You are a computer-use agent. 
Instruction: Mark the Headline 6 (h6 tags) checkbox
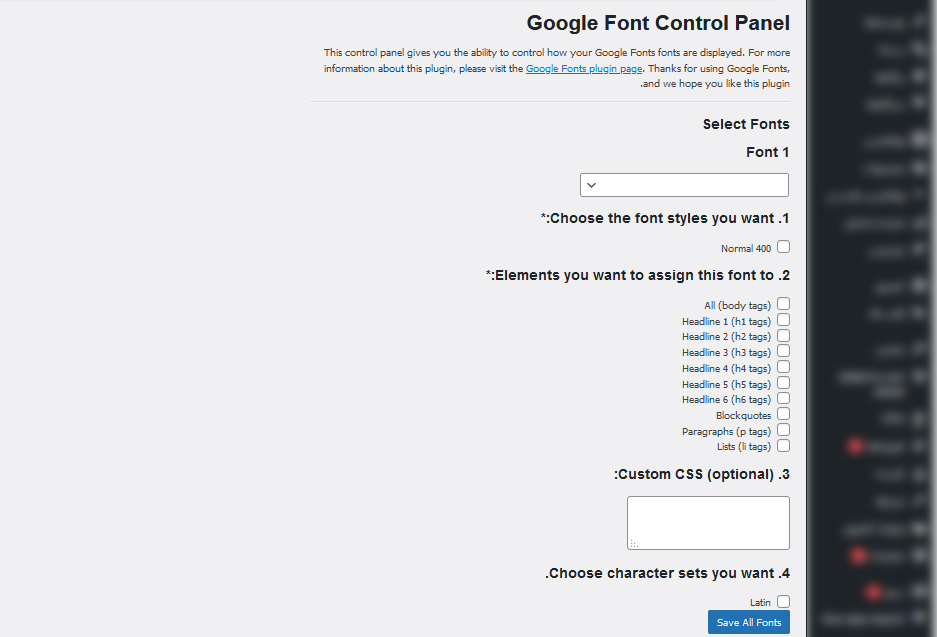pos(783,399)
